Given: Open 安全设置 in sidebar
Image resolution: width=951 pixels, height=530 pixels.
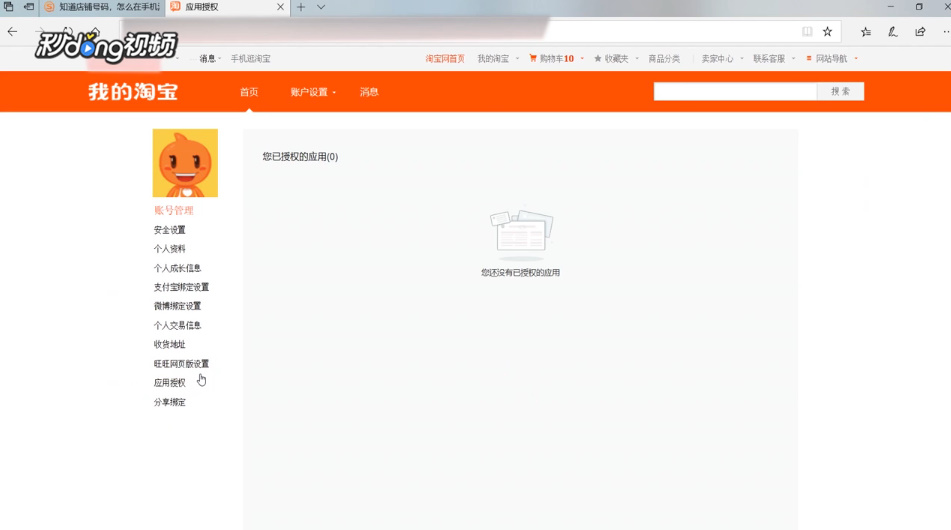Looking at the screenshot, I should [x=169, y=230].
